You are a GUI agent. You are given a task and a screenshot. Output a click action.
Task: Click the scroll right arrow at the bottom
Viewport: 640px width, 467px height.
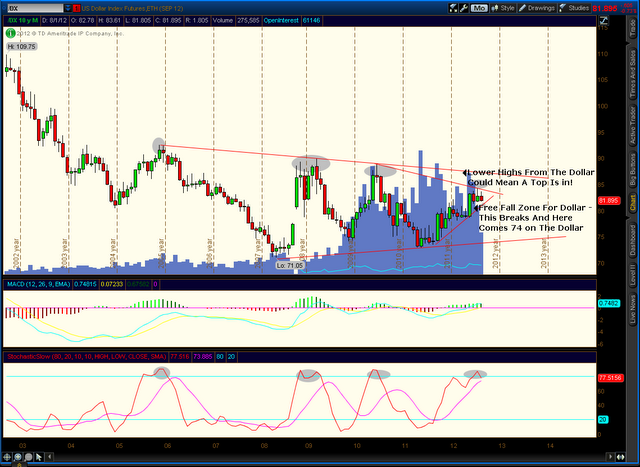click(x=611, y=457)
